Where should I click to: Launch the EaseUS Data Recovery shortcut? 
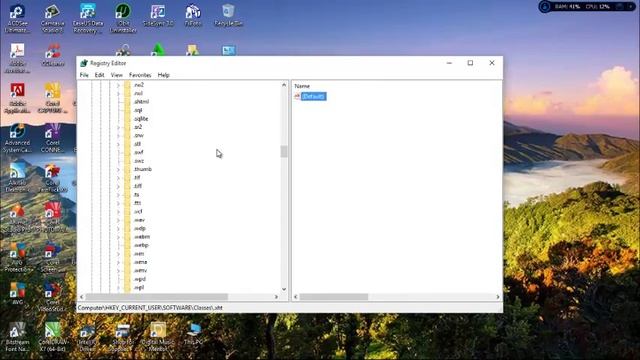pos(87,18)
